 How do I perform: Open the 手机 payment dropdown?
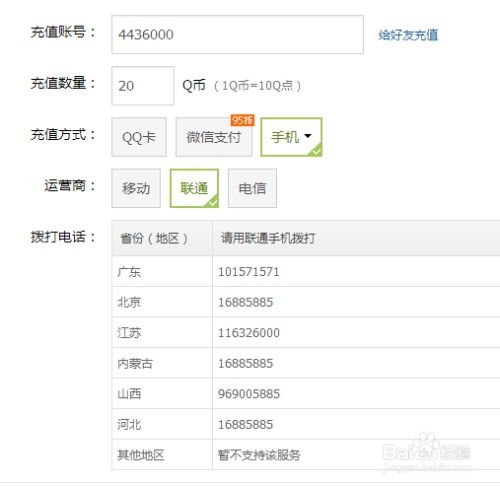(x=291, y=137)
